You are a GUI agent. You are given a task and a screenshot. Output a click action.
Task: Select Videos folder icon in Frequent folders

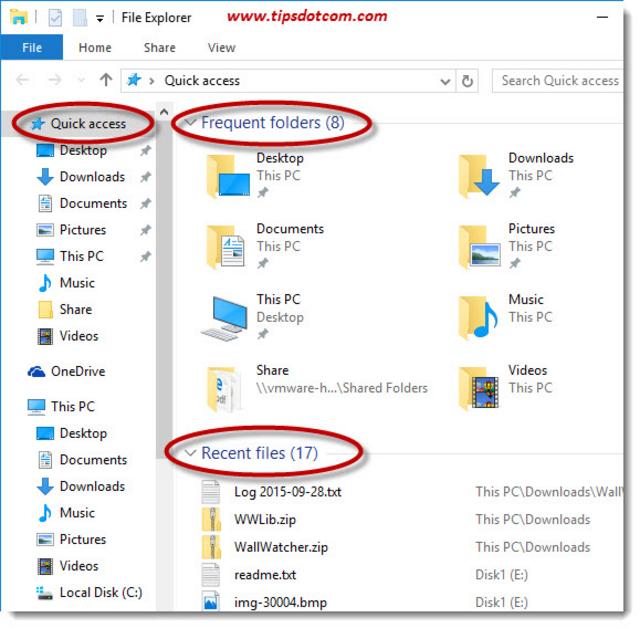tap(478, 388)
